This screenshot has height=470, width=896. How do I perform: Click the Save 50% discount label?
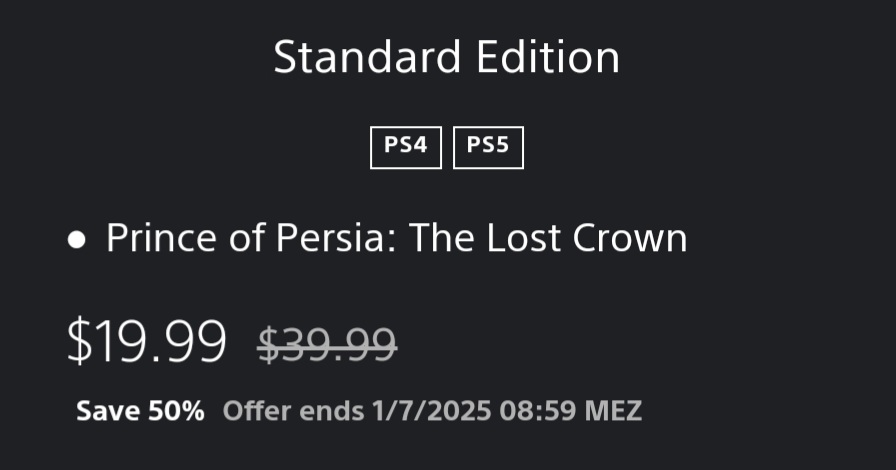coord(140,411)
